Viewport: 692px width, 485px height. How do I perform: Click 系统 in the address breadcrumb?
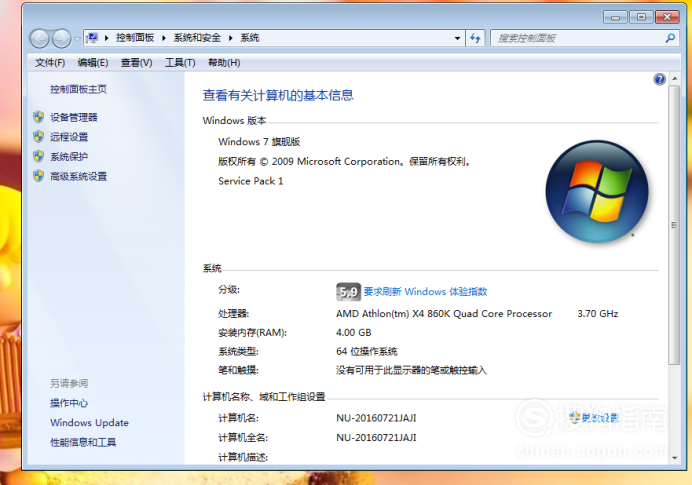point(250,38)
